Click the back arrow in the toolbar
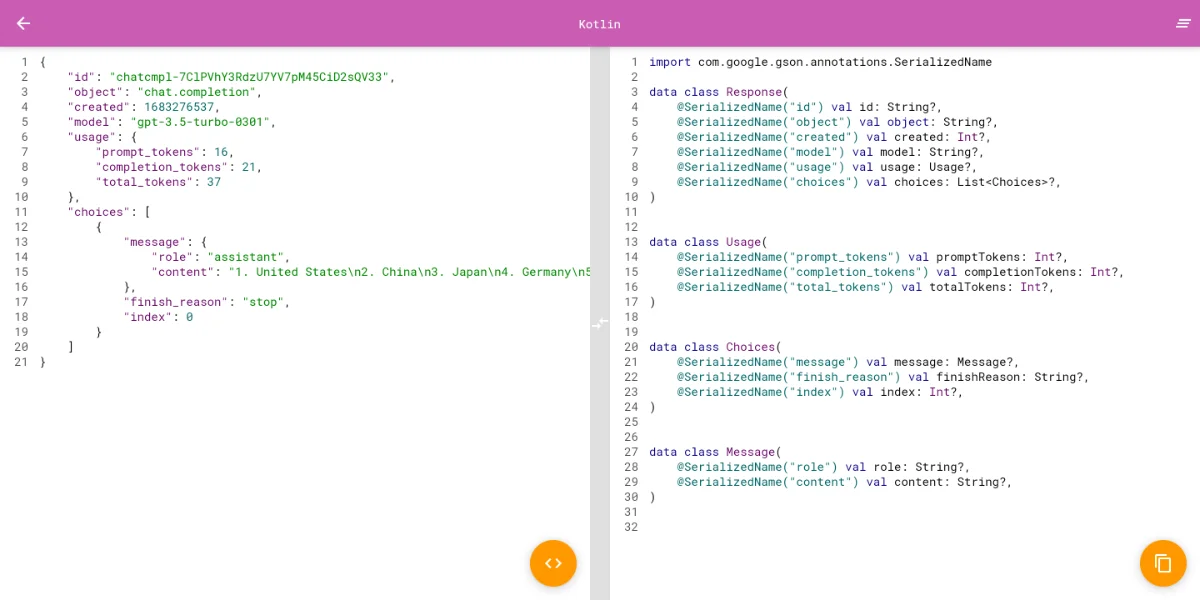1200x600 pixels. 22,23
